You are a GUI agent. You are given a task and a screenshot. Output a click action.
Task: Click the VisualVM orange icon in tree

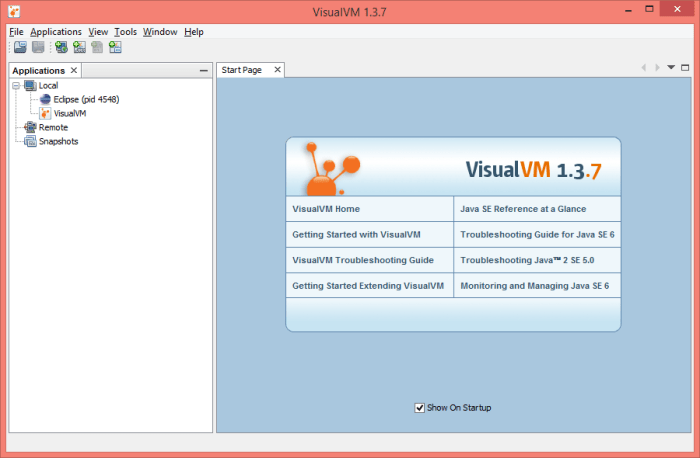coord(45,113)
